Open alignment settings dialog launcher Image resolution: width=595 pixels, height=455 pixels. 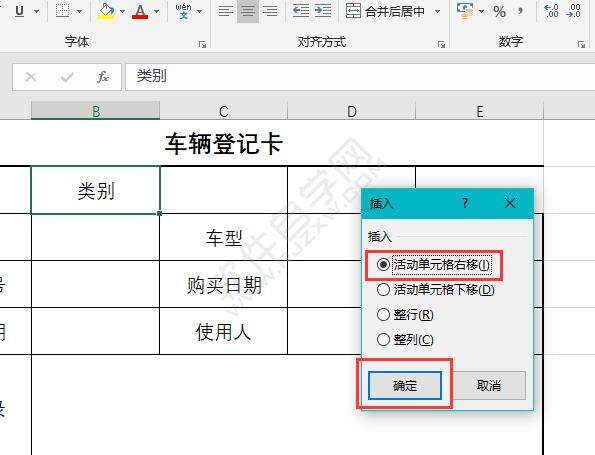tap(441, 44)
